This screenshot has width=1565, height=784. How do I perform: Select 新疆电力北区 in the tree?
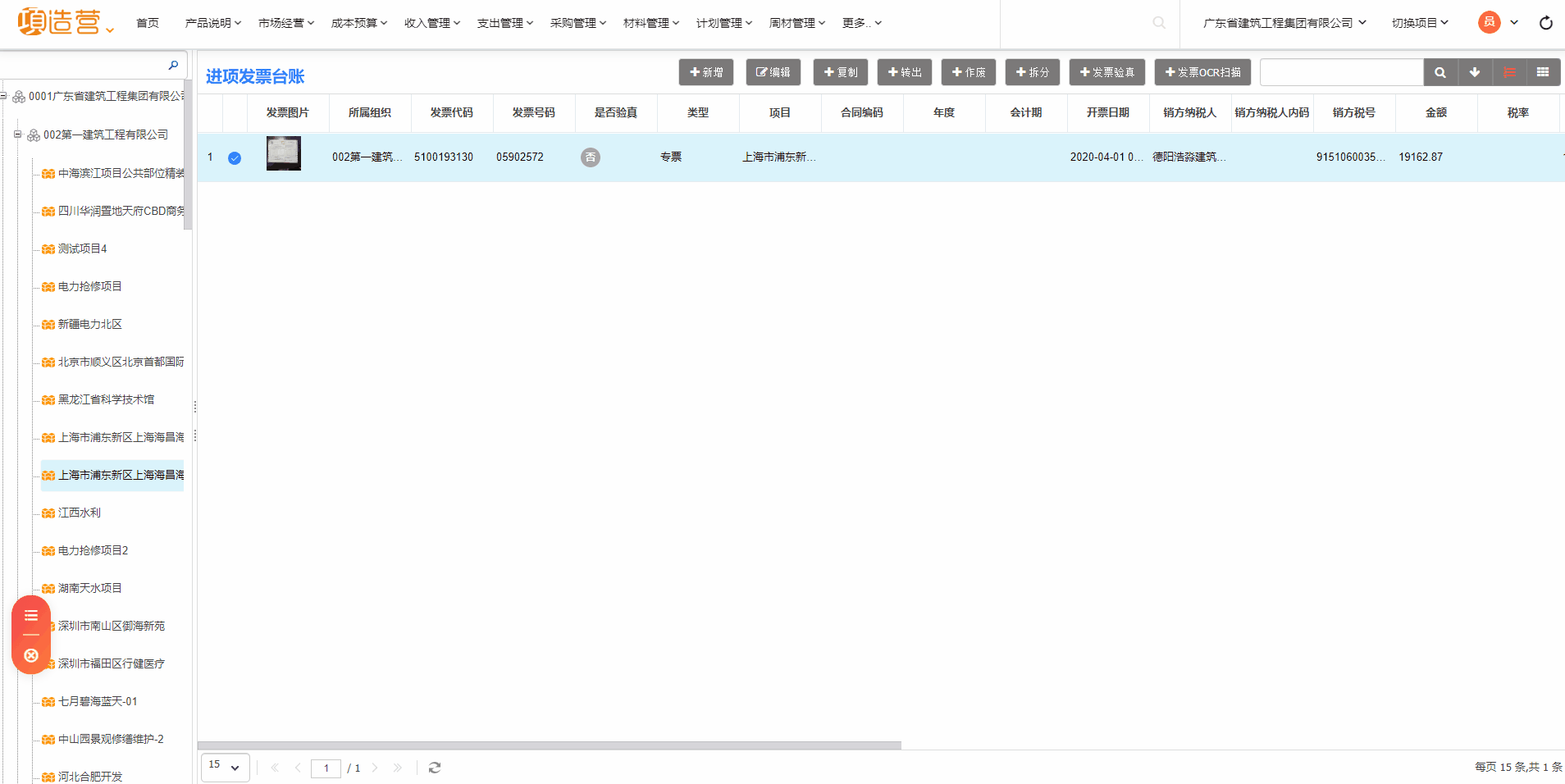(90, 324)
